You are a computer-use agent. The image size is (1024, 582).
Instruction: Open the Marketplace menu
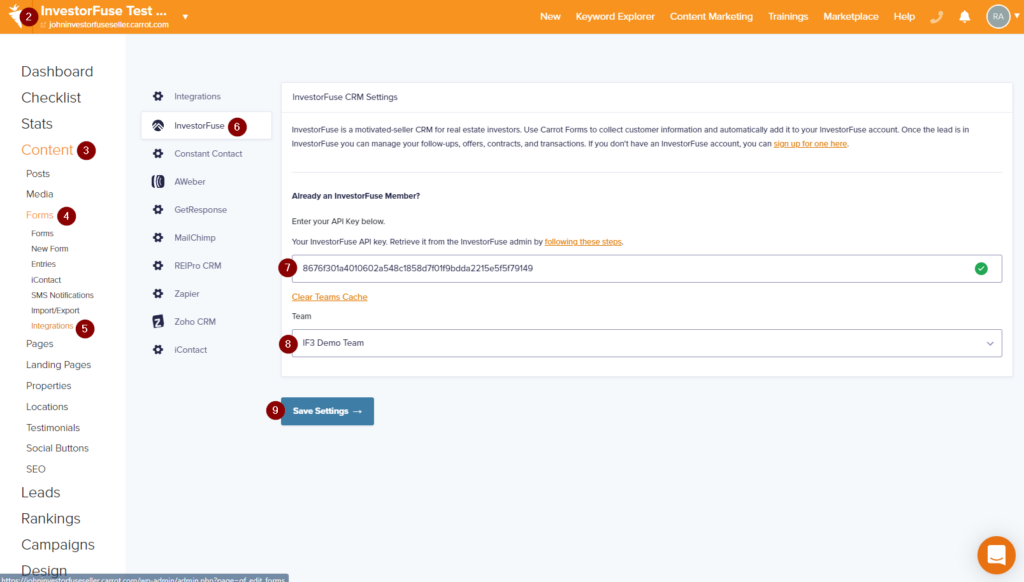pyautogui.click(x=850, y=16)
